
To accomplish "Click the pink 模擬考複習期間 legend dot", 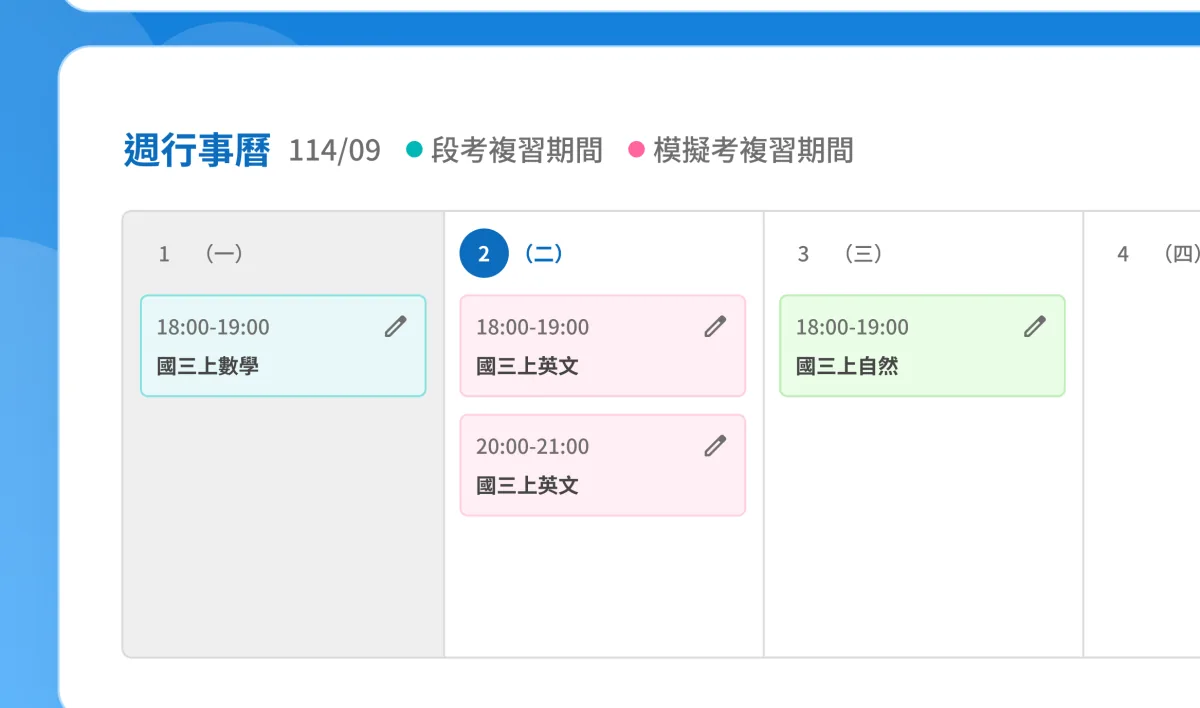I will coord(636,150).
